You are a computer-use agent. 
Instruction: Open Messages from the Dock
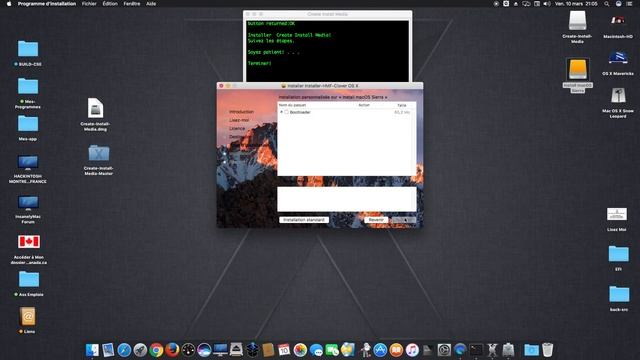click(x=316, y=350)
